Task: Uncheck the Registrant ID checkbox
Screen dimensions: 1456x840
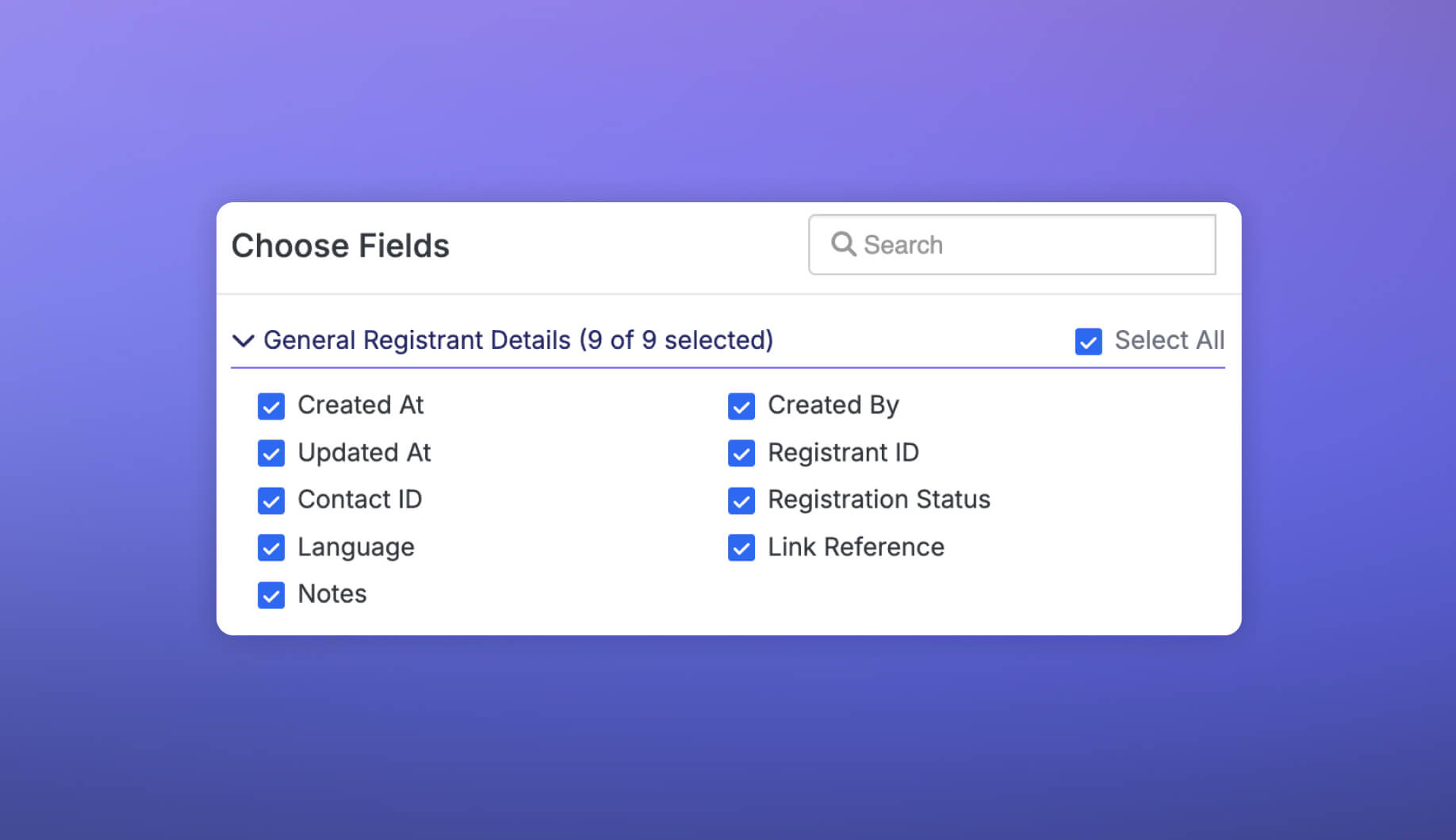Action: (x=741, y=453)
